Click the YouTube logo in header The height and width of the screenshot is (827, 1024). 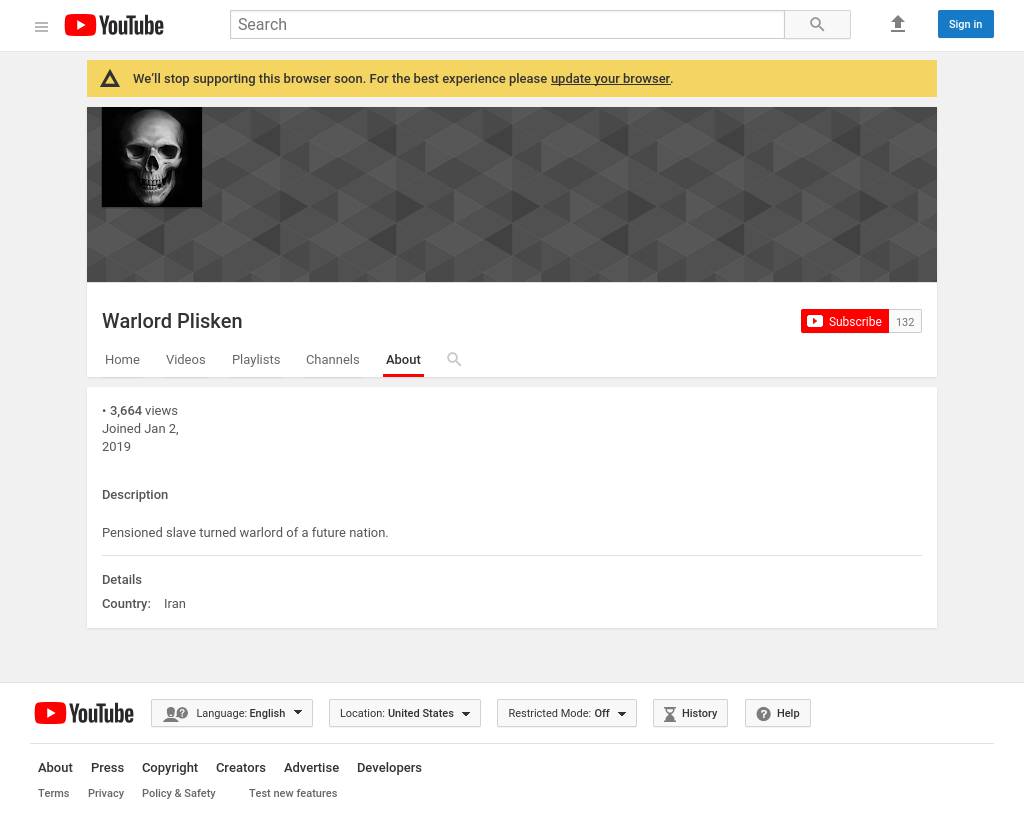click(114, 25)
